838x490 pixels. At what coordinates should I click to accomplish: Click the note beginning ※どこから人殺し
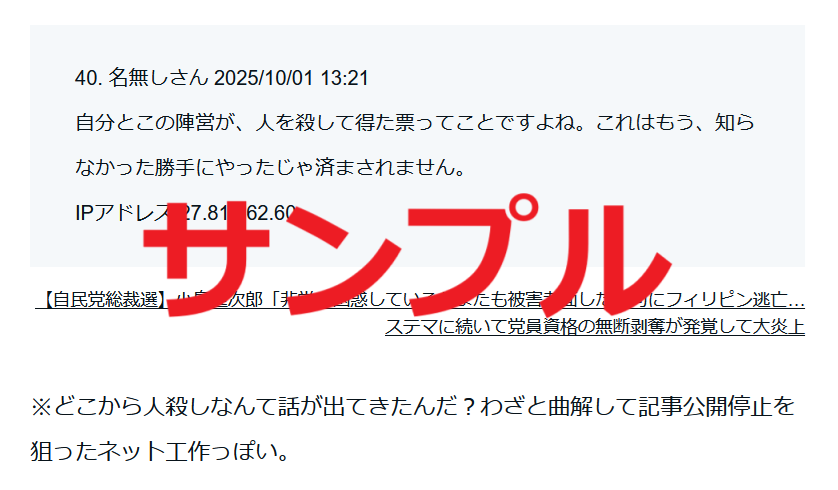point(413,407)
